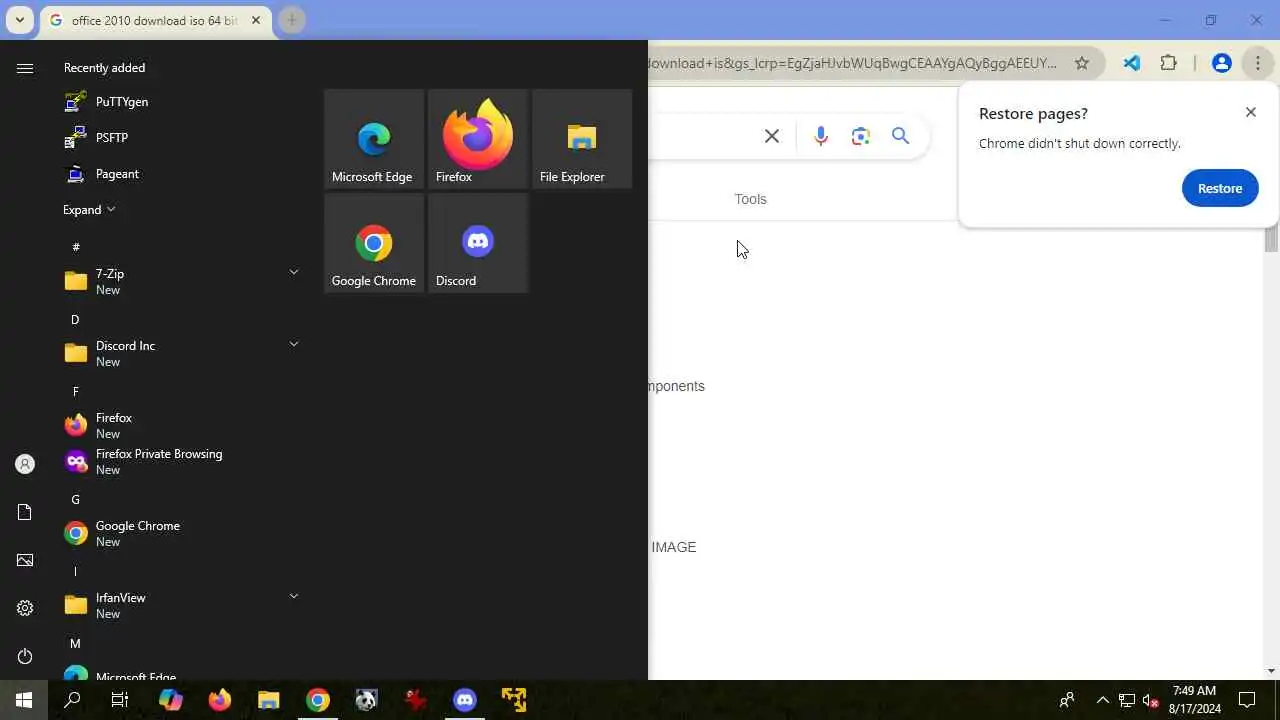This screenshot has height=720, width=1280.
Task: Open the panda icon app on taskbar
Action: coord(367,700)
